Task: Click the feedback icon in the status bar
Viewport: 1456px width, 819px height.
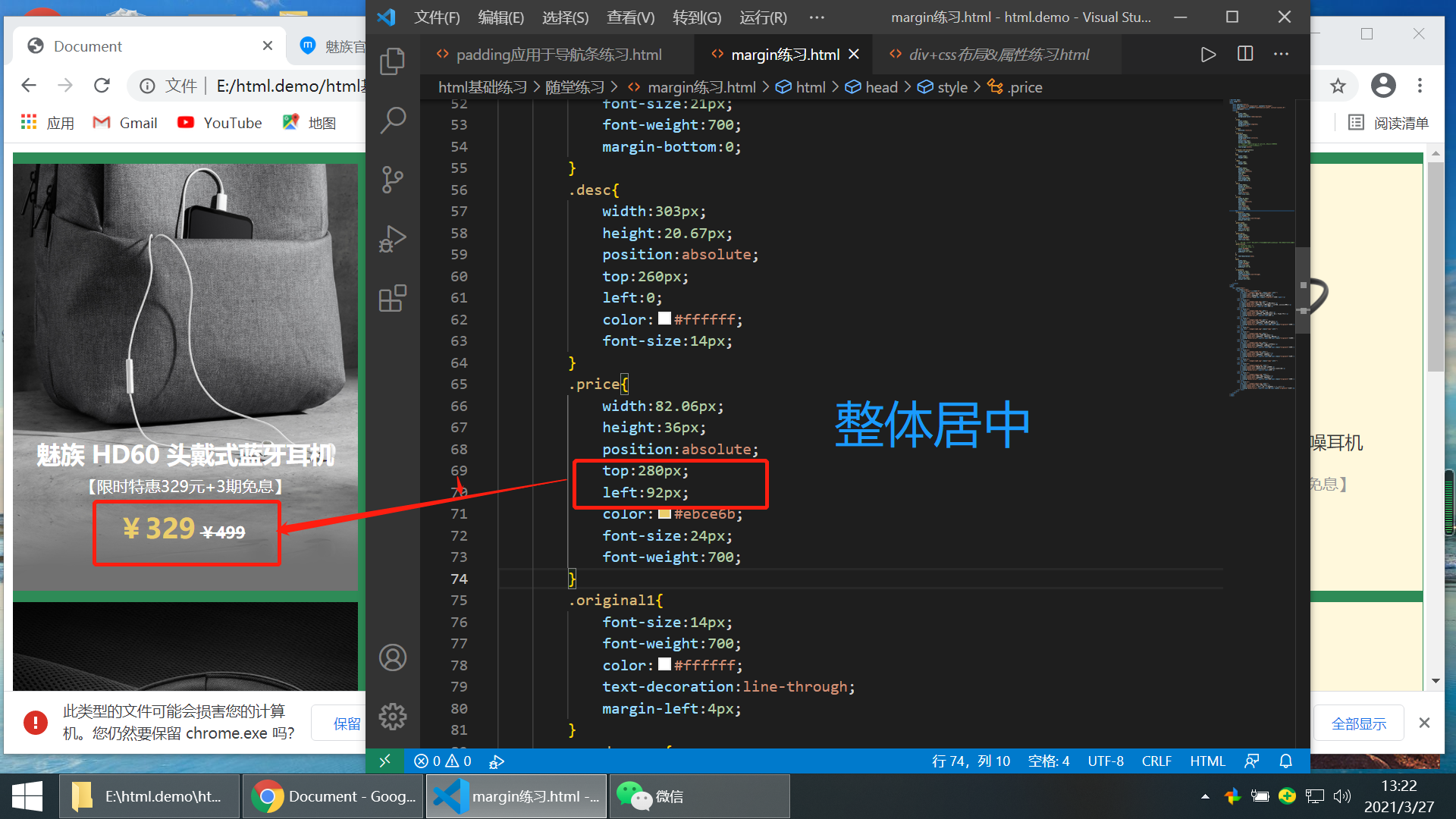Action: click(x=1251, y=761)
